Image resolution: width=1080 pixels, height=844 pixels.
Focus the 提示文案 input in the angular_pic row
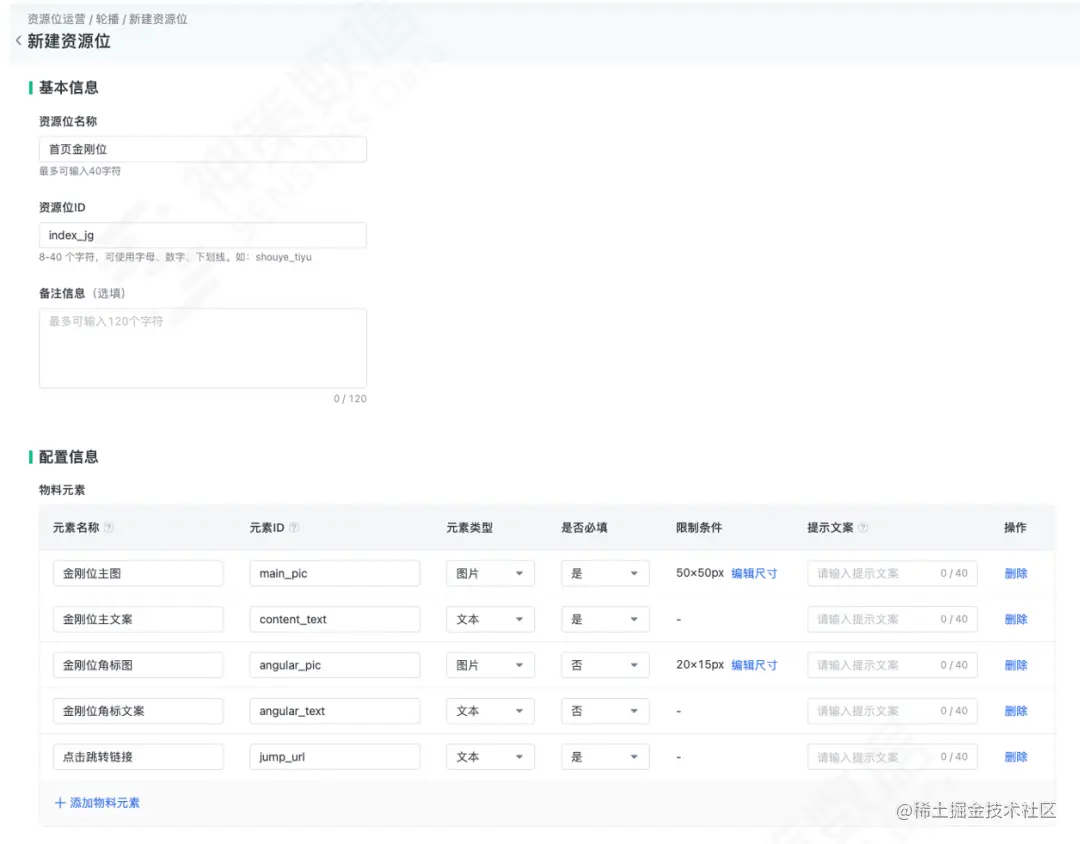click(x=892, y=665)
